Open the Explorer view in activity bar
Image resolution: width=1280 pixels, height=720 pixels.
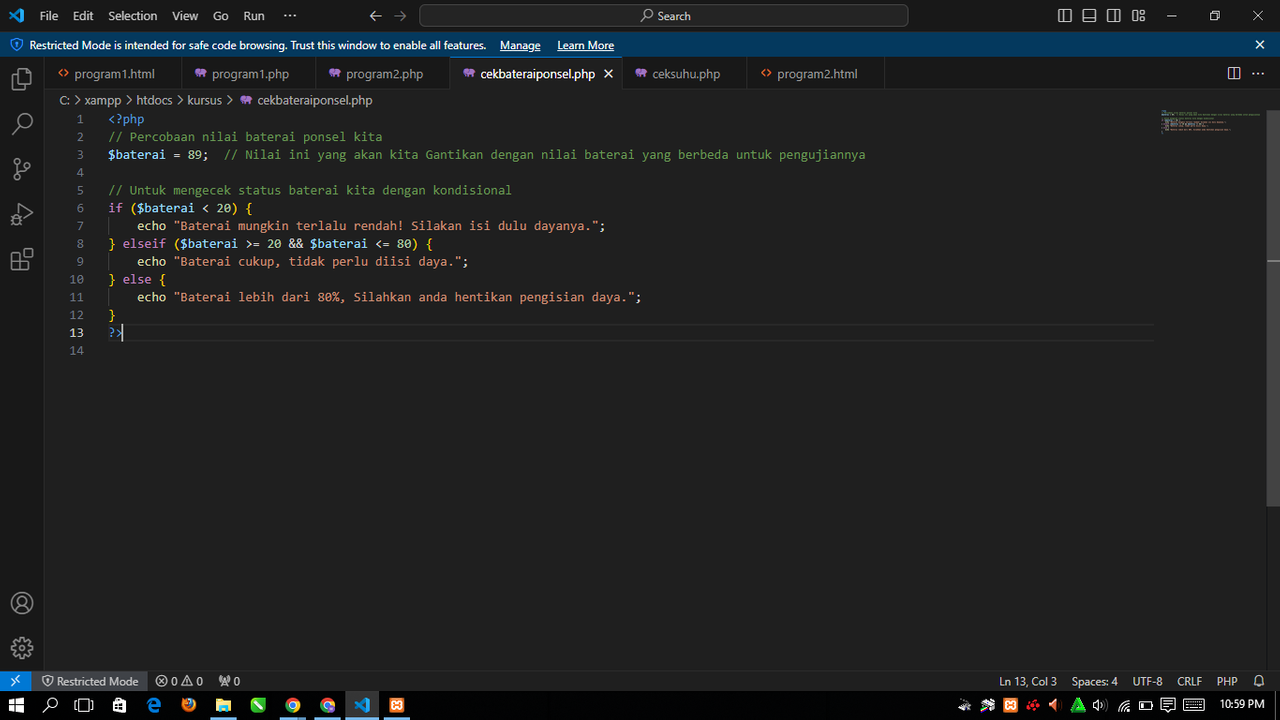21,79
